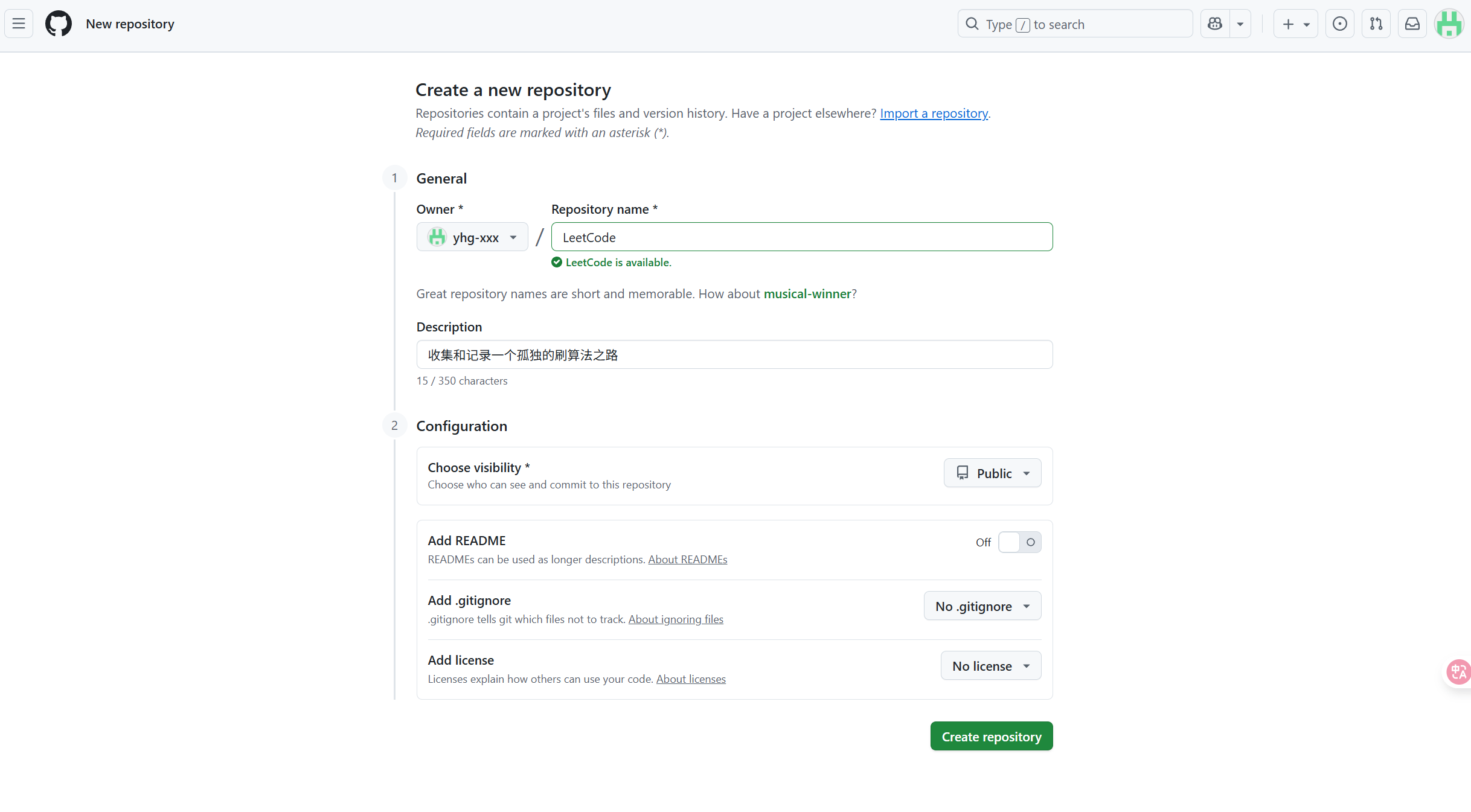This screenshot has height=812, width=1471.
Task: Open the notifications inbox icon
Action: tap(1412, 24)
